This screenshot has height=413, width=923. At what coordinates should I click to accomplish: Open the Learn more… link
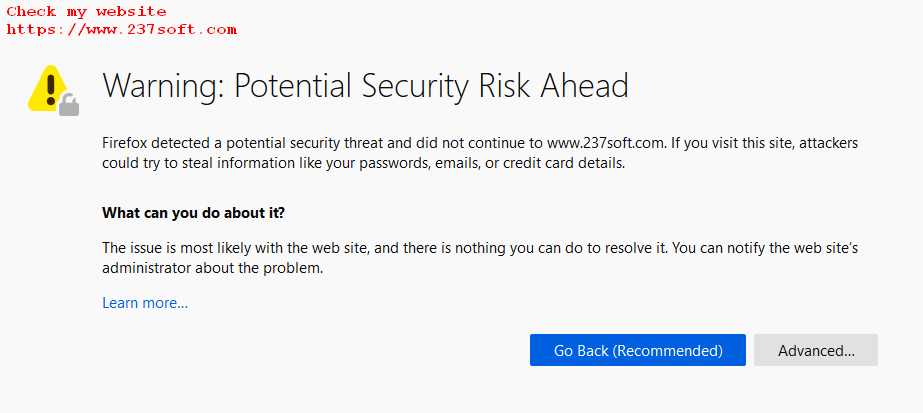pos(145,303)
